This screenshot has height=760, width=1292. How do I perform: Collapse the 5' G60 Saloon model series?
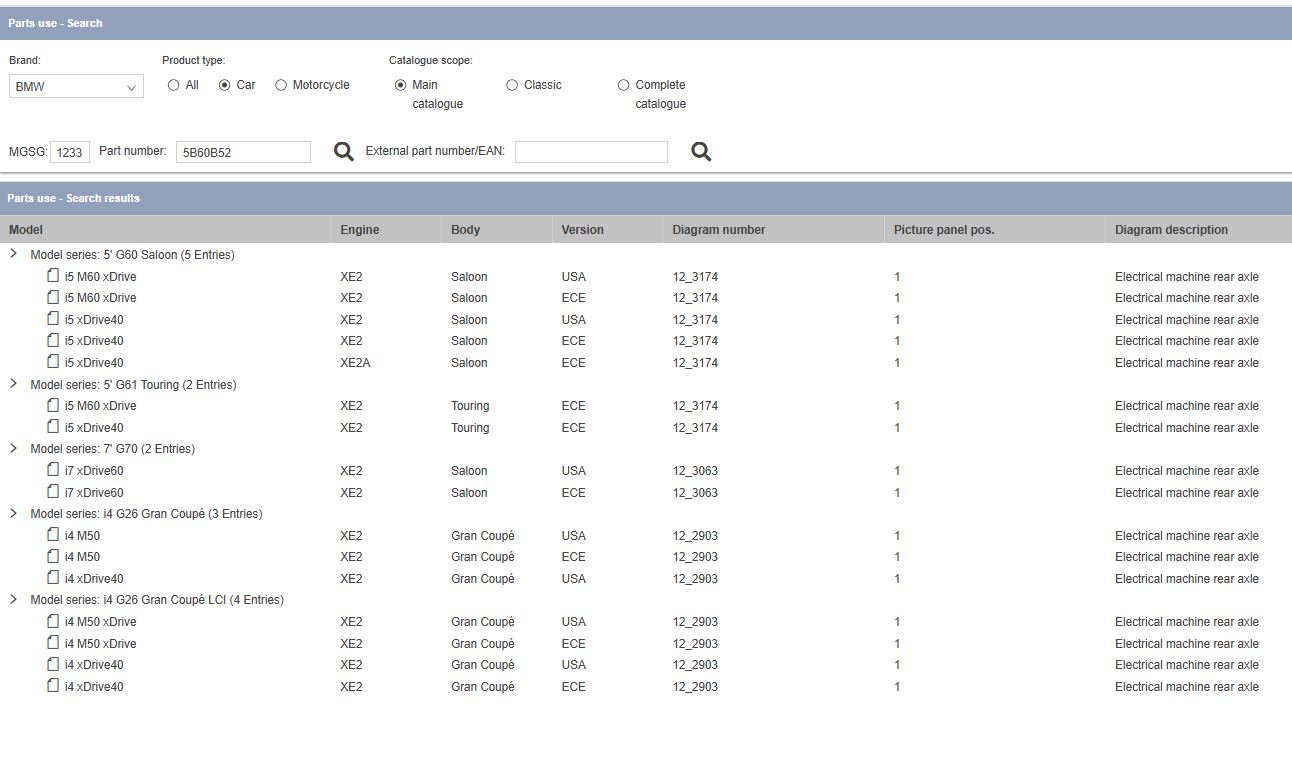(x=14, y=254)
